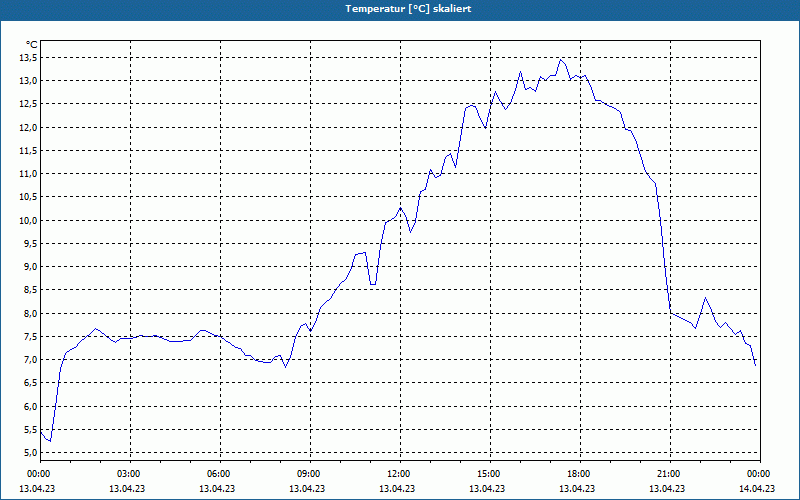Screen dimensions: 800x500
Task: Select the 9,5 y-axis value
Action: (31, 243)
